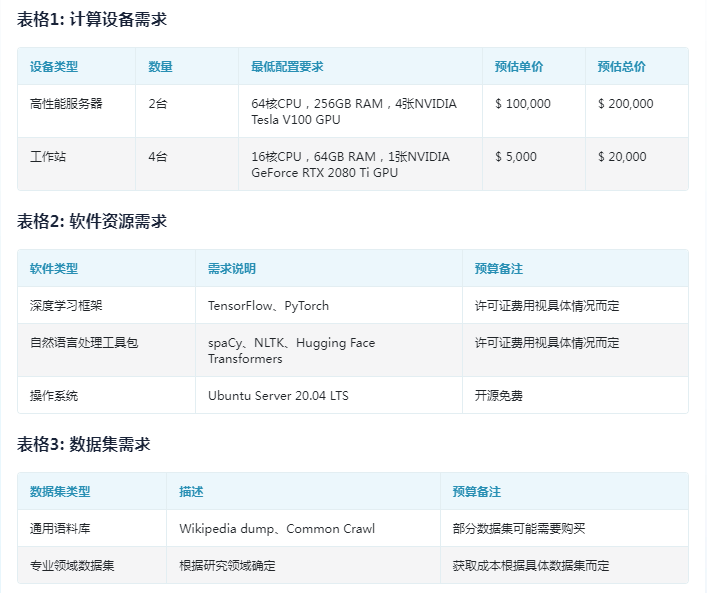Click the 描述 column header
The height and width of the screenshot is (593, 707).
[303, 491]
